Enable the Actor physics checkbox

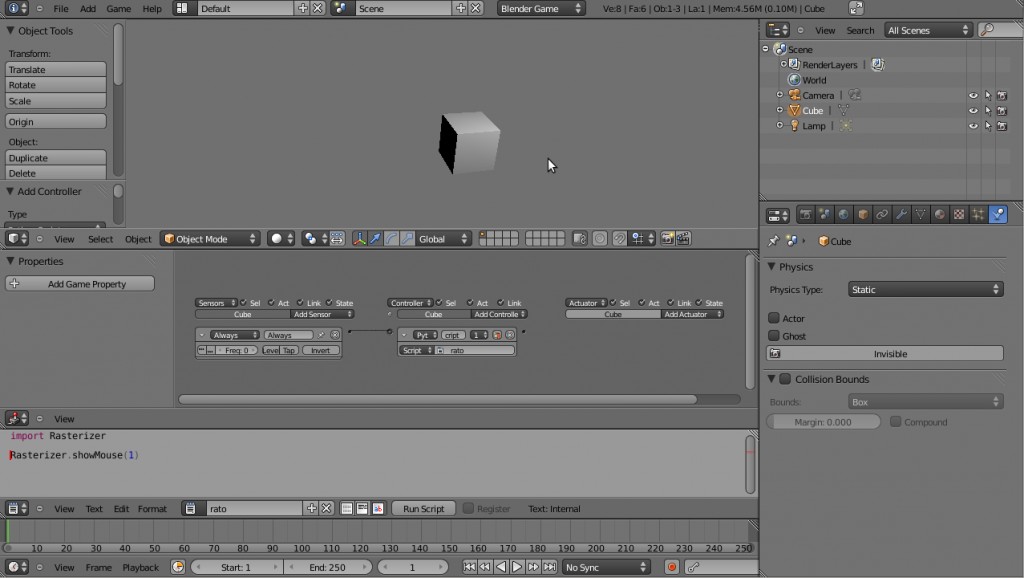coord(775,318)
